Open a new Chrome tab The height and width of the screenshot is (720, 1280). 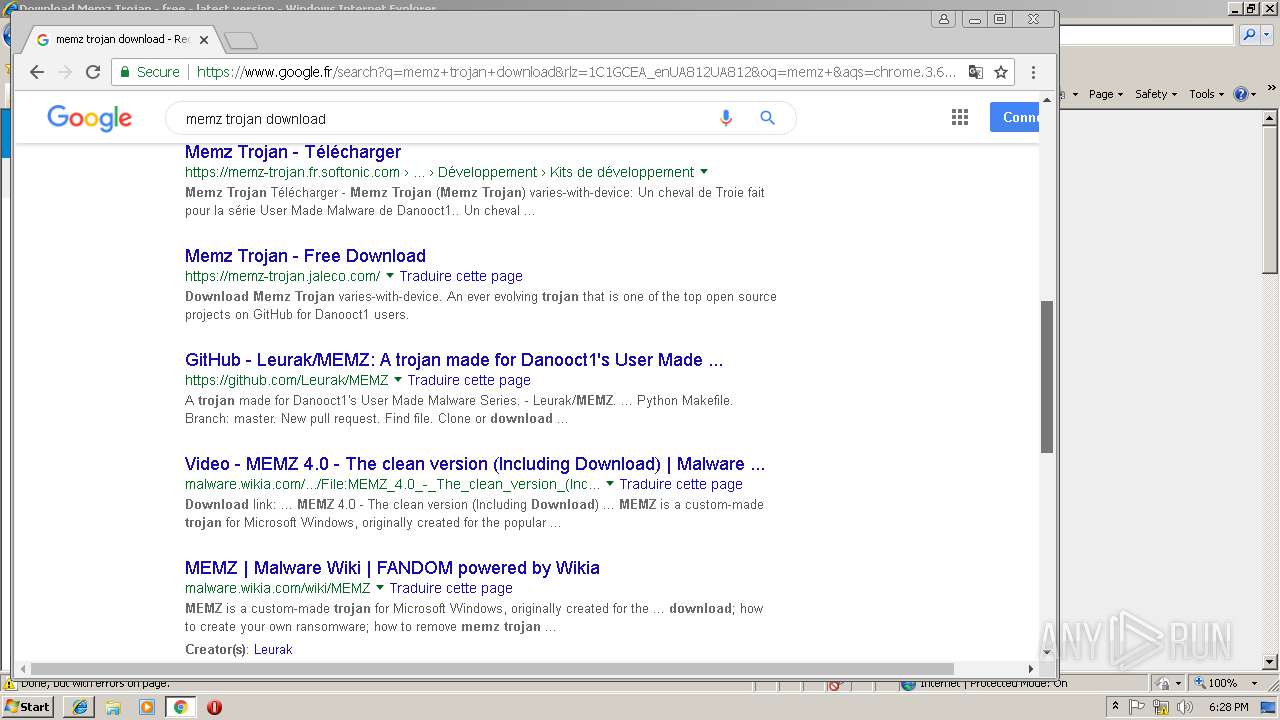(x=241, y=41)
